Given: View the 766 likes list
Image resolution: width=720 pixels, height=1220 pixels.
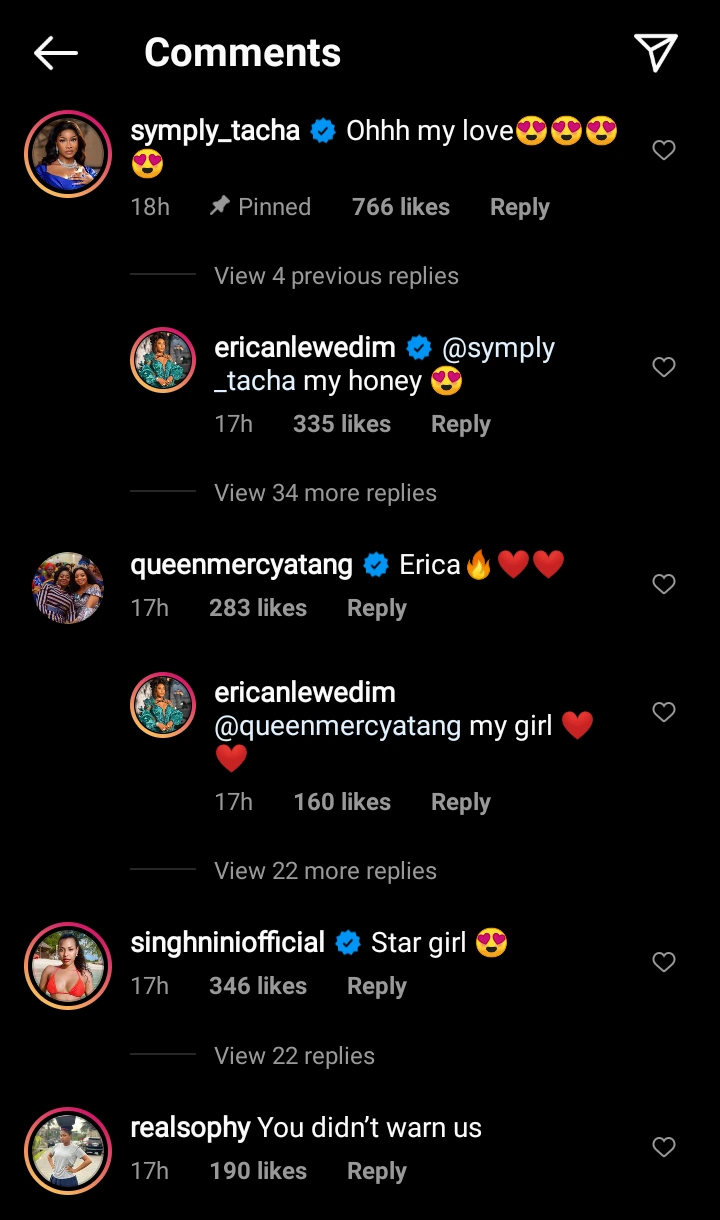Looking at the screenshot, I should (x=400, y=207).
